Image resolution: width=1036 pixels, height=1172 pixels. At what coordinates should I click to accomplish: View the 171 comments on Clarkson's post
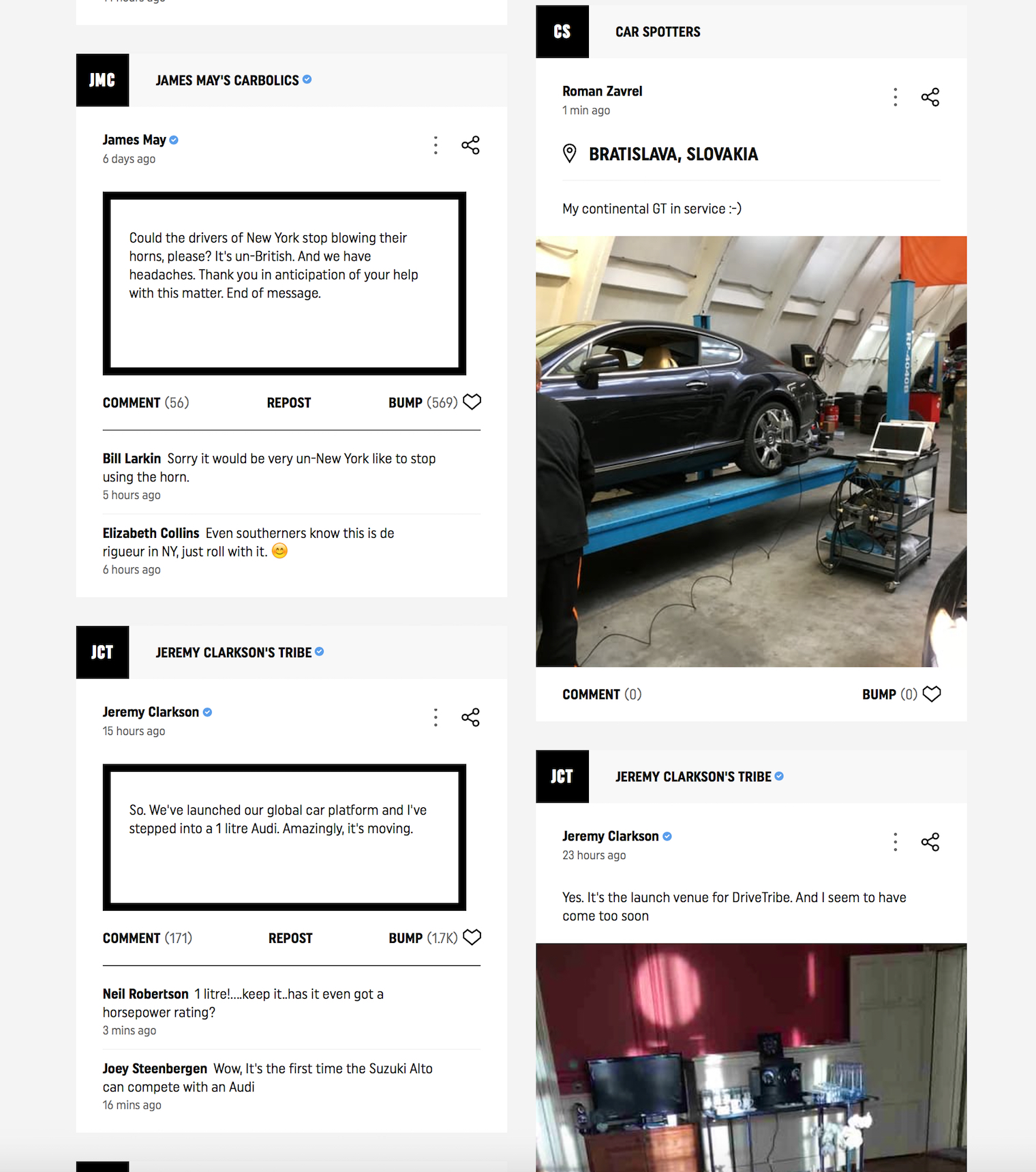point(147,938)
